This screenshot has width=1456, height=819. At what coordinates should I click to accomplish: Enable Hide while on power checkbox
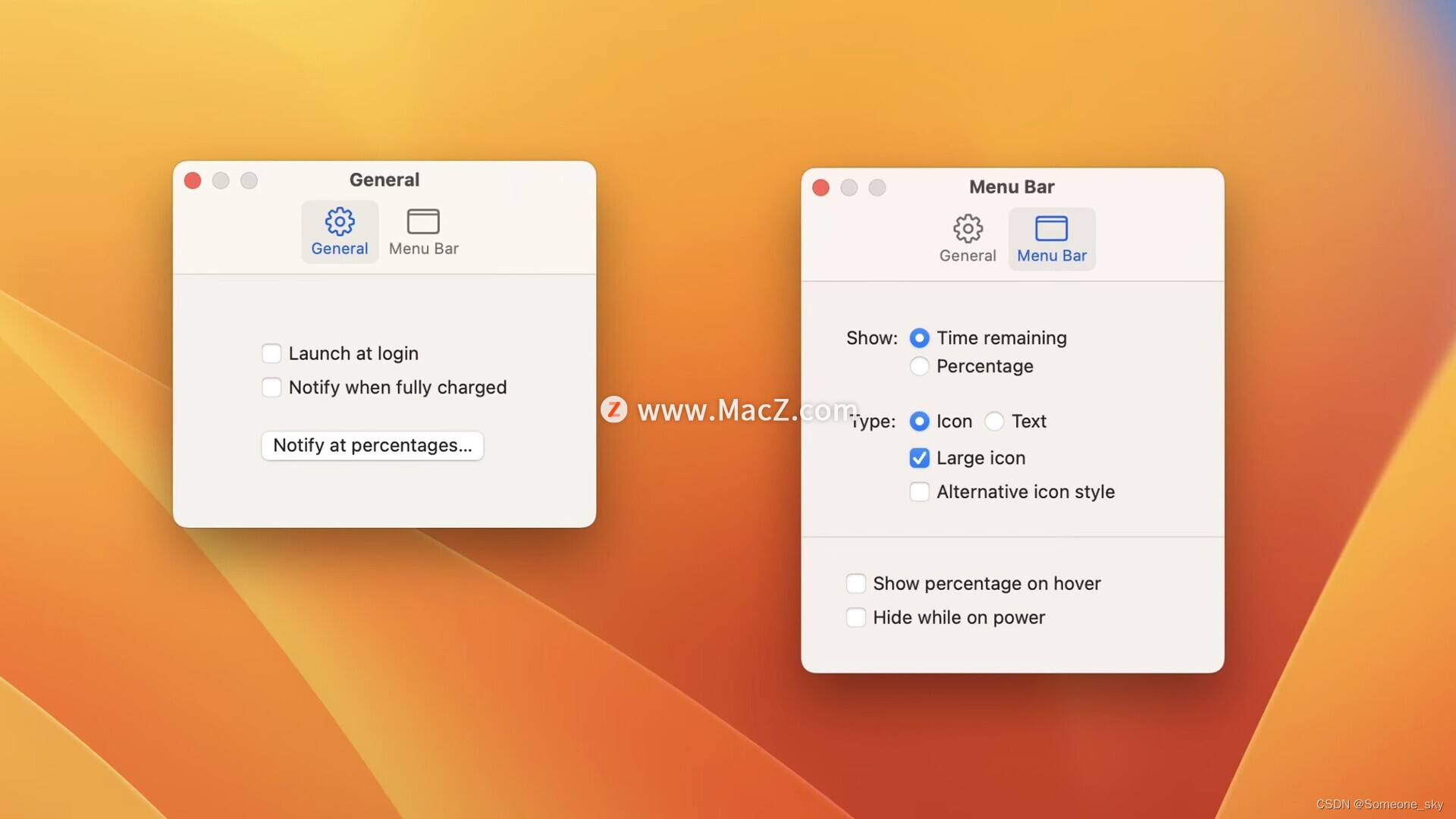856,617
